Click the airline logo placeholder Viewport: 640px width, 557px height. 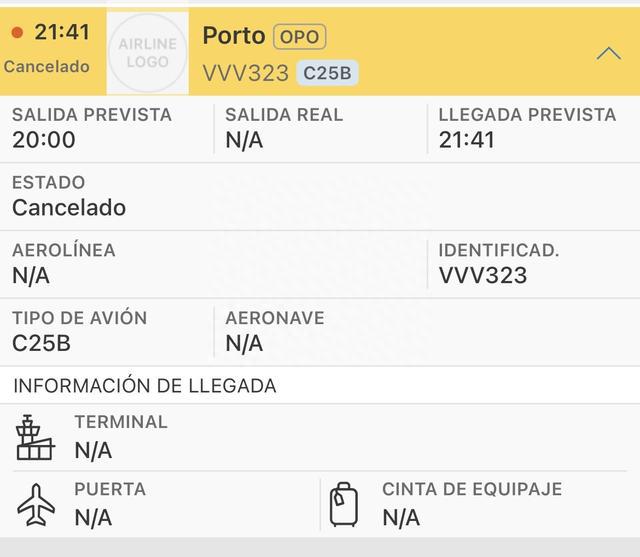[x=147, y=52]
